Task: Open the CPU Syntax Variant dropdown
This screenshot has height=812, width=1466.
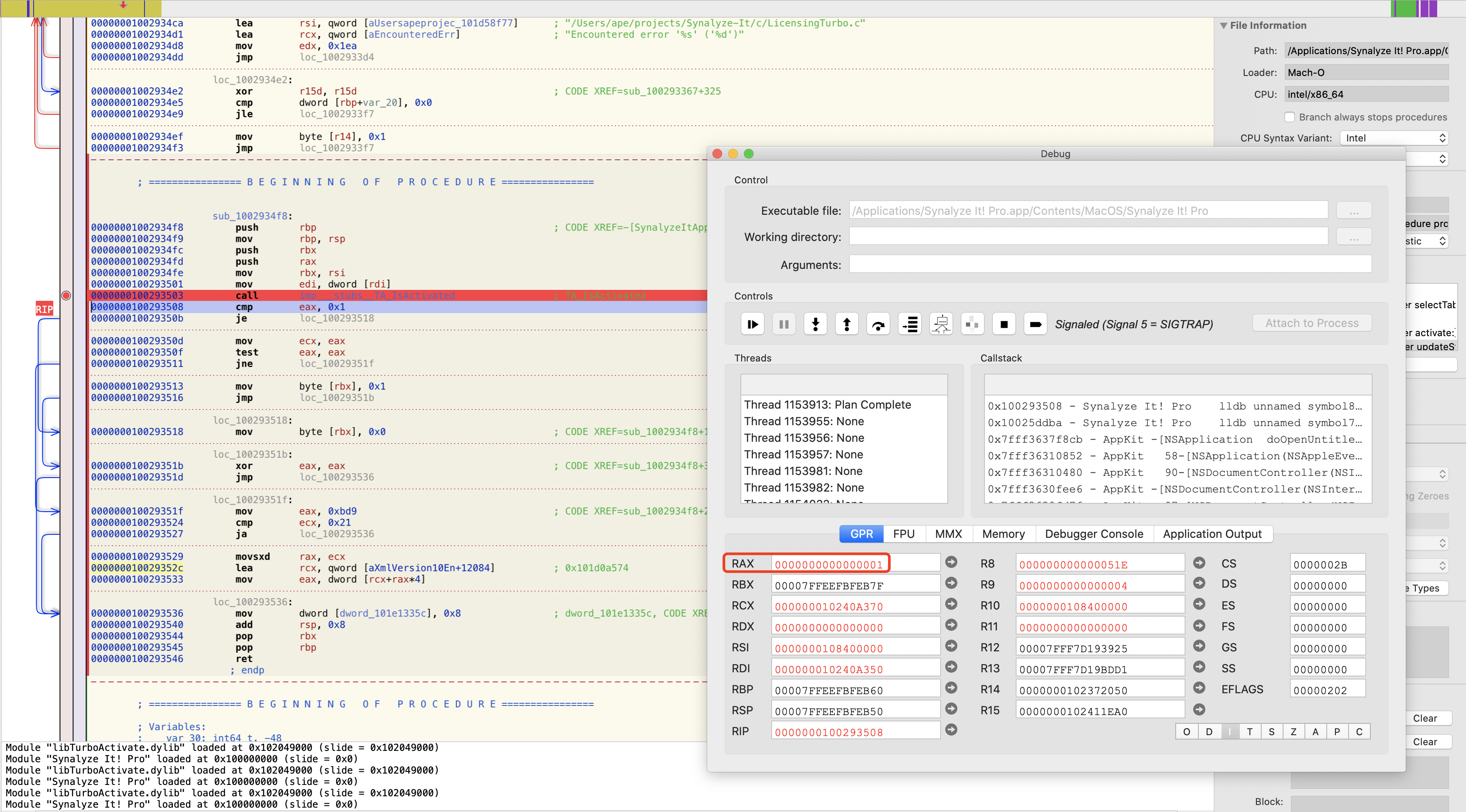Action: tap(1393, 138)
